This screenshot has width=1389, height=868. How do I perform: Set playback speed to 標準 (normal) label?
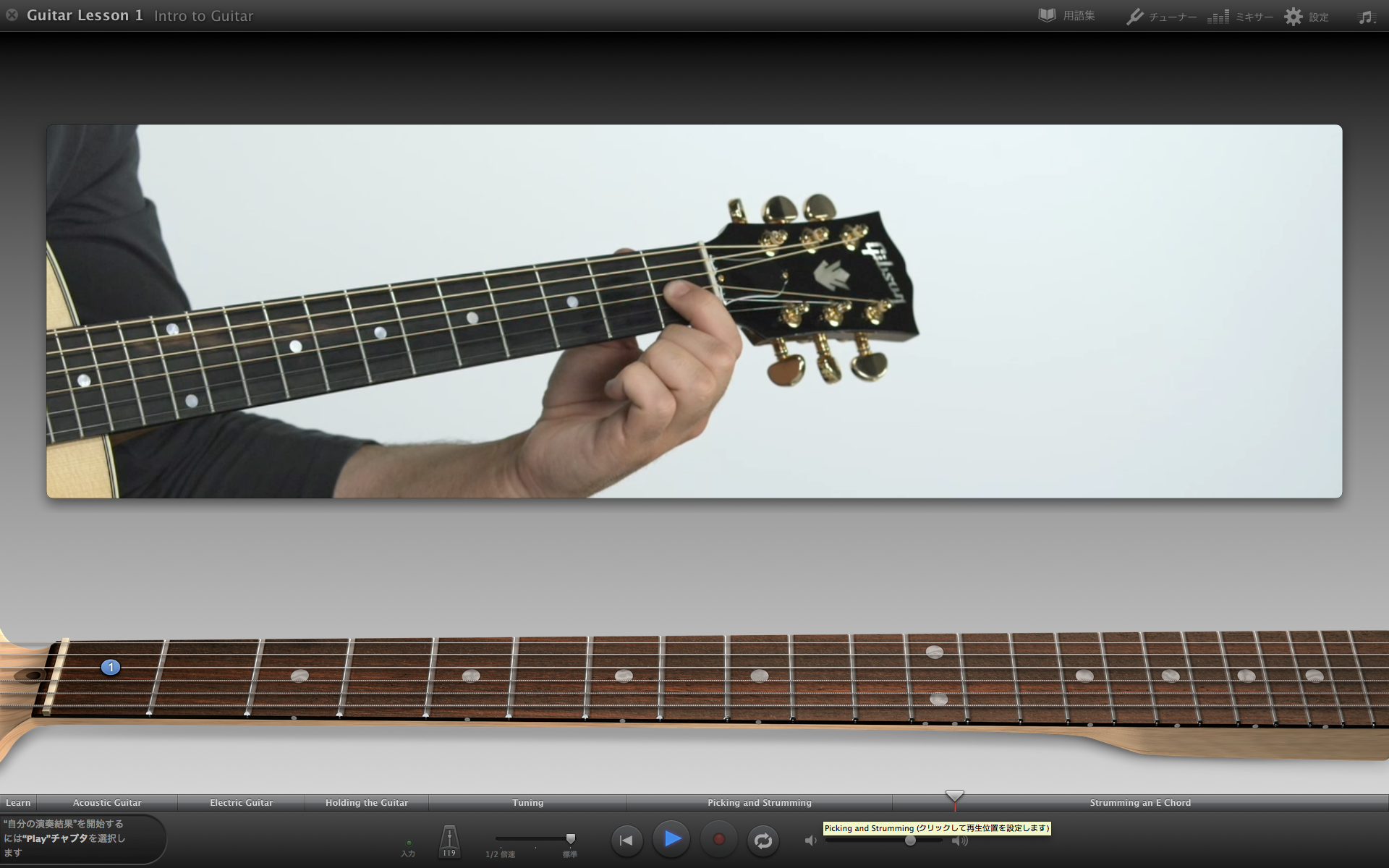pos(570,854)
